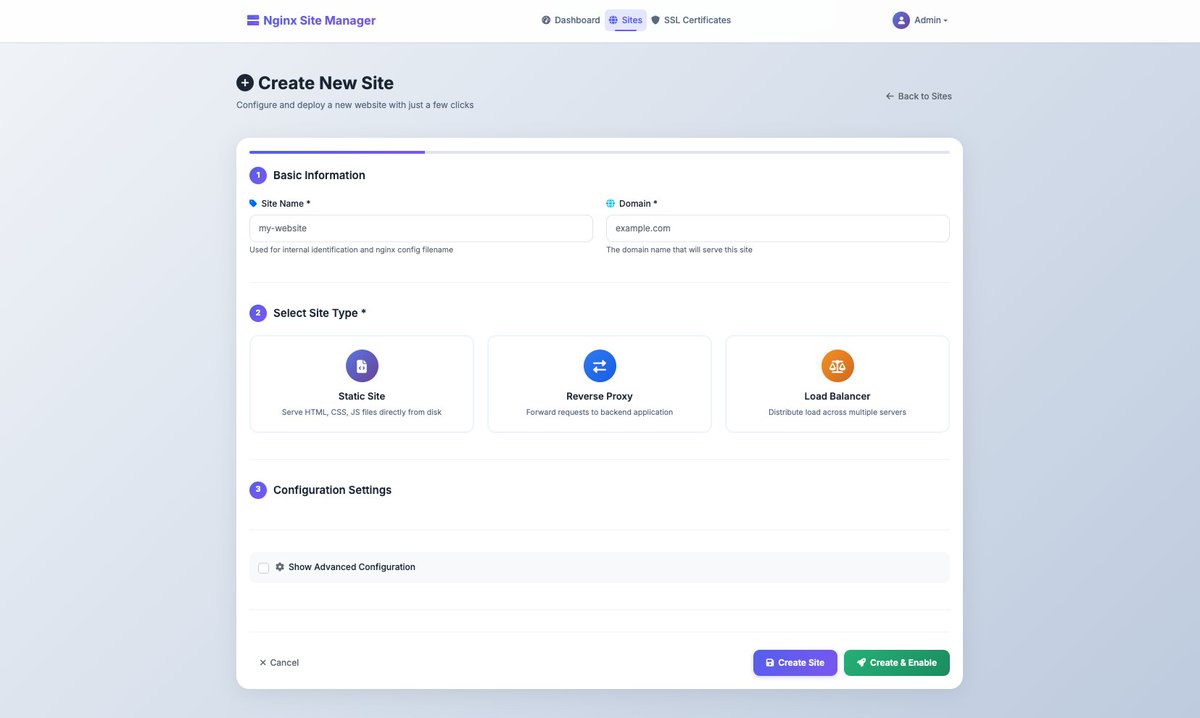Open the Dashboard nav item
The width and height of the screenshot is (1200, 718).
click(x=571, y=20)
